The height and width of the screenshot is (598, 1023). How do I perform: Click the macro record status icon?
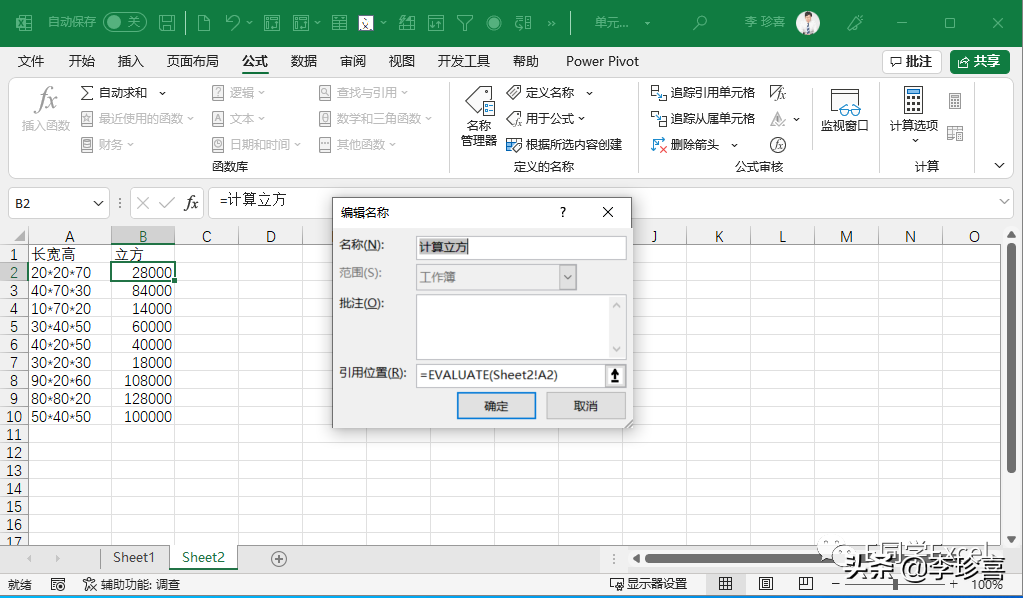coord(57,584)
